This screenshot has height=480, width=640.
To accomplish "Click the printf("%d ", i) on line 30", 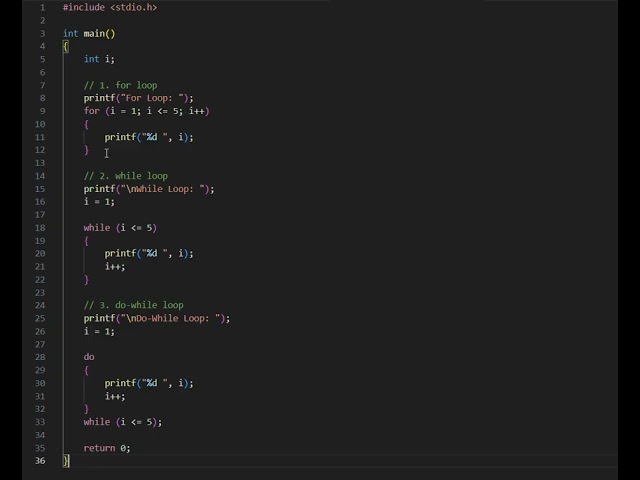I will [x=149, y=383].
